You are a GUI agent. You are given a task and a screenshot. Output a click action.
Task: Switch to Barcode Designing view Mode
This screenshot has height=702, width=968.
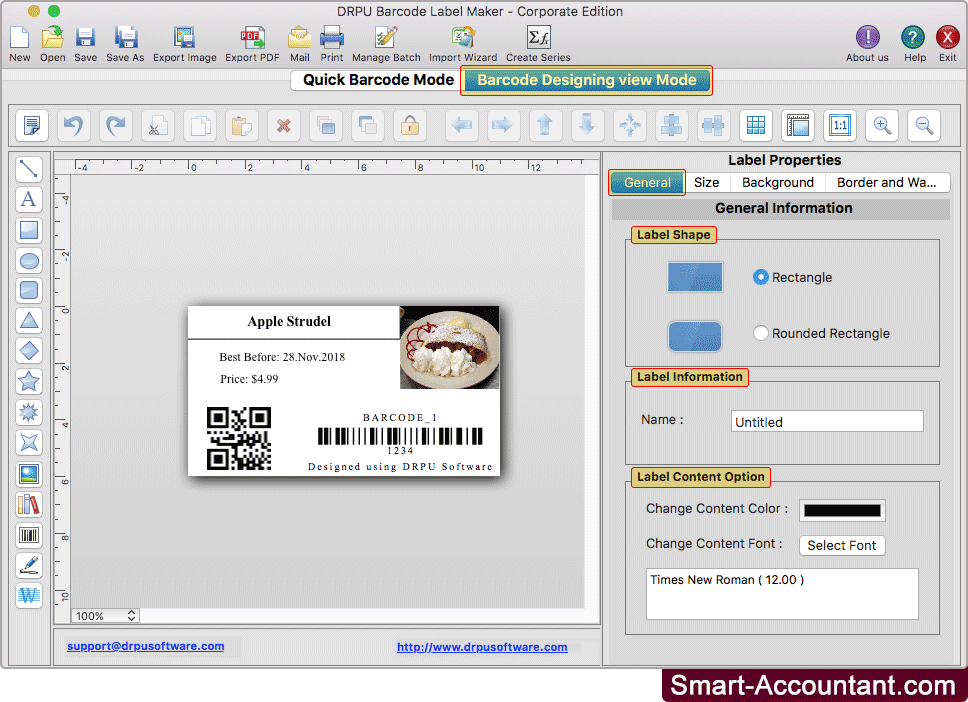(x=586, y=80)
